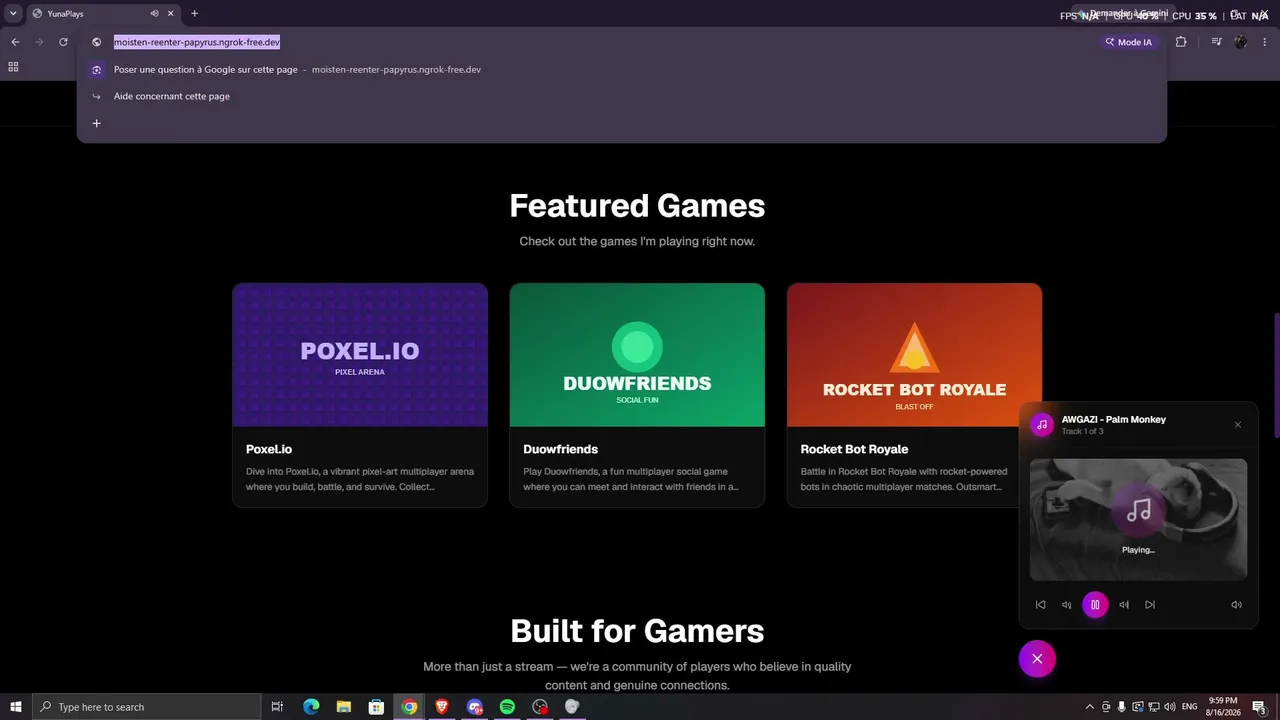This screenshot has width=1280, height=720.
Task: Lower volume with the left speaker icon
Action: coord(1067,605)
